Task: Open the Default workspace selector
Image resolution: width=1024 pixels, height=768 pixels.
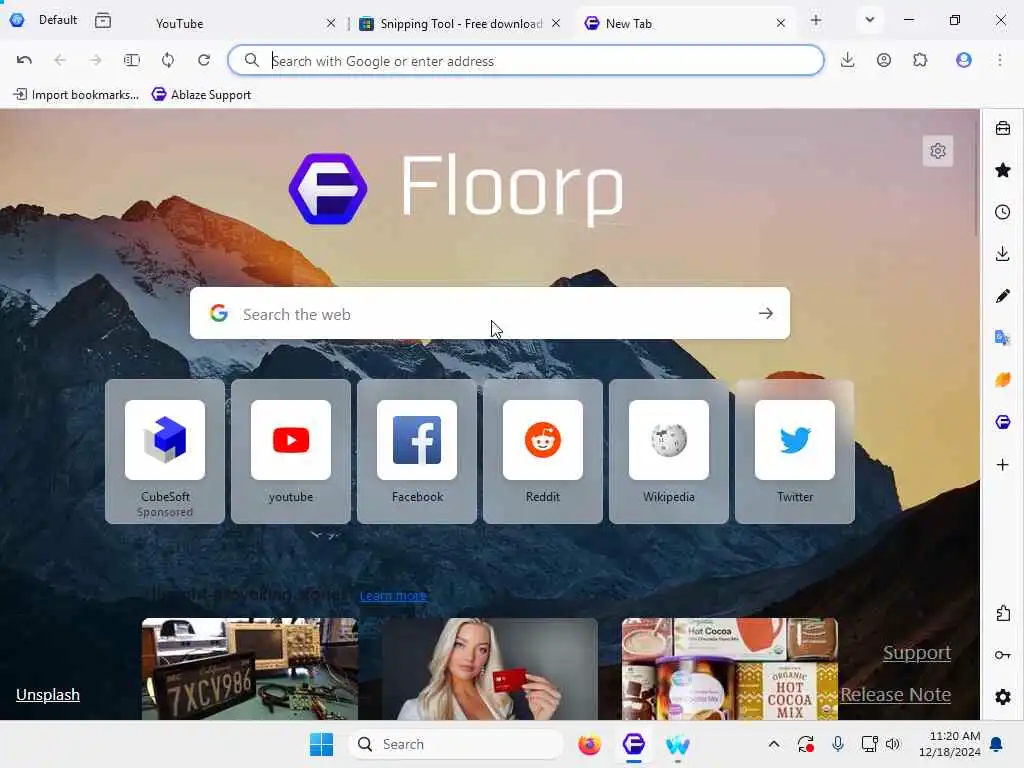Action: click(x=44, y=20)
